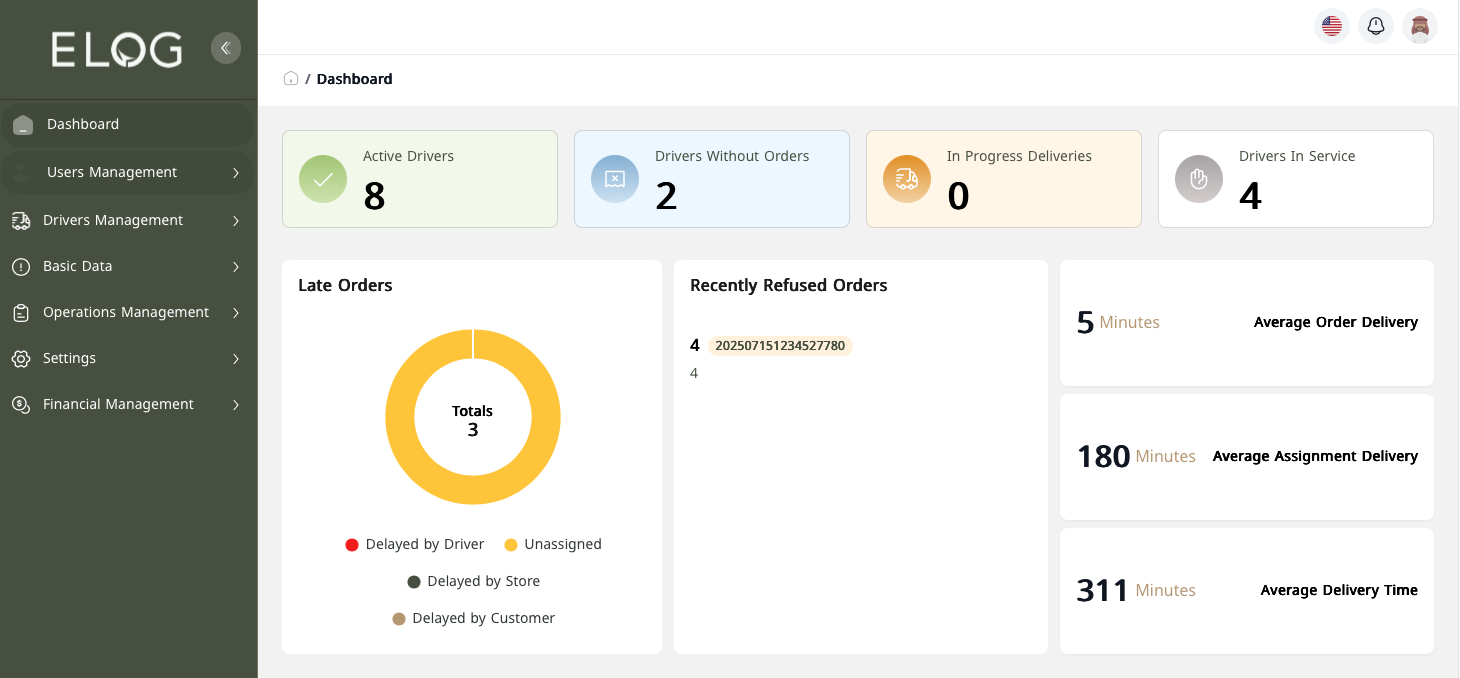Screen dimensions: 1460x678
Task: Select the In Progress Deliveries truck icon
Action: (906, 179)
